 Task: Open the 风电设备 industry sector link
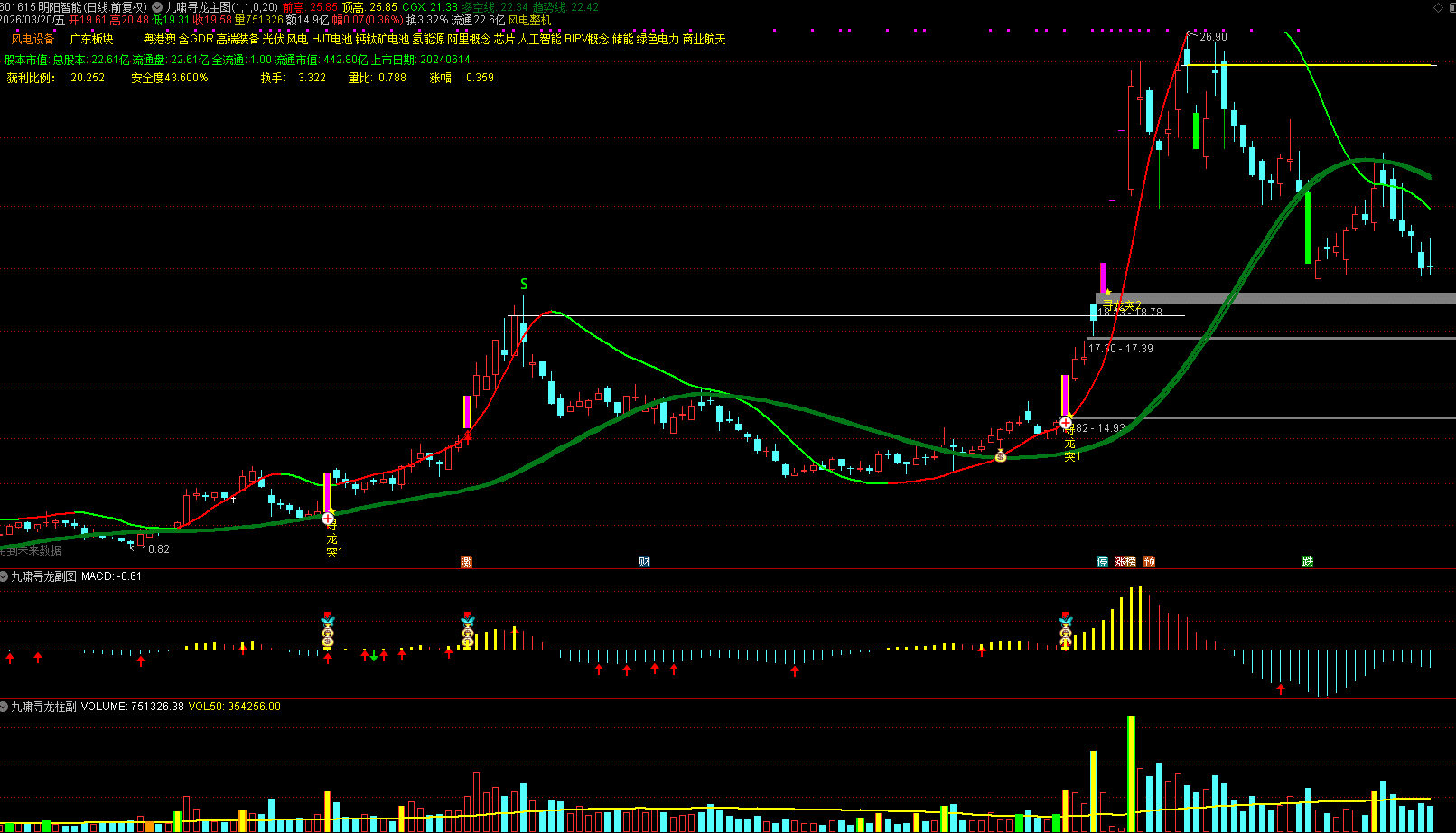(33, 40)
